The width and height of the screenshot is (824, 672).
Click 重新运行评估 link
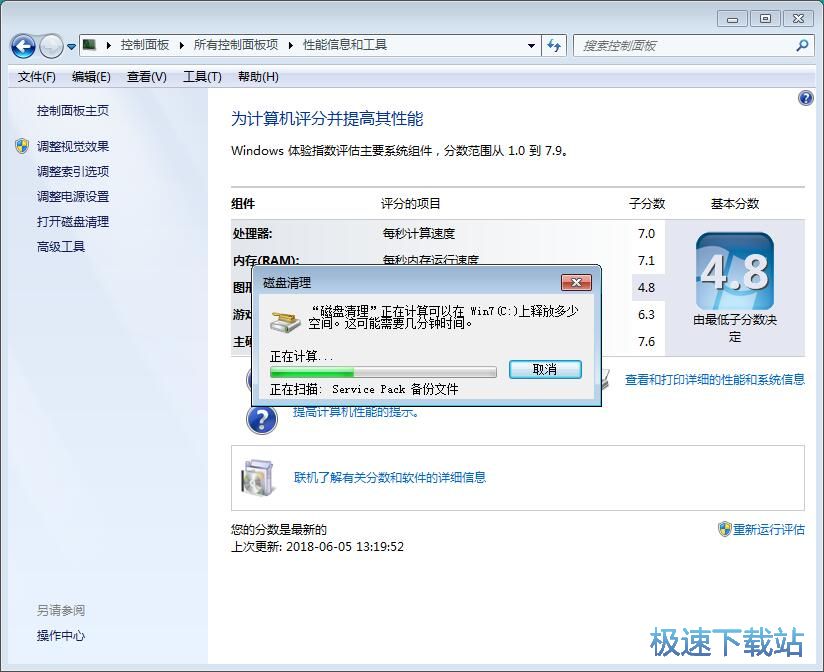(x=769, y=530)
